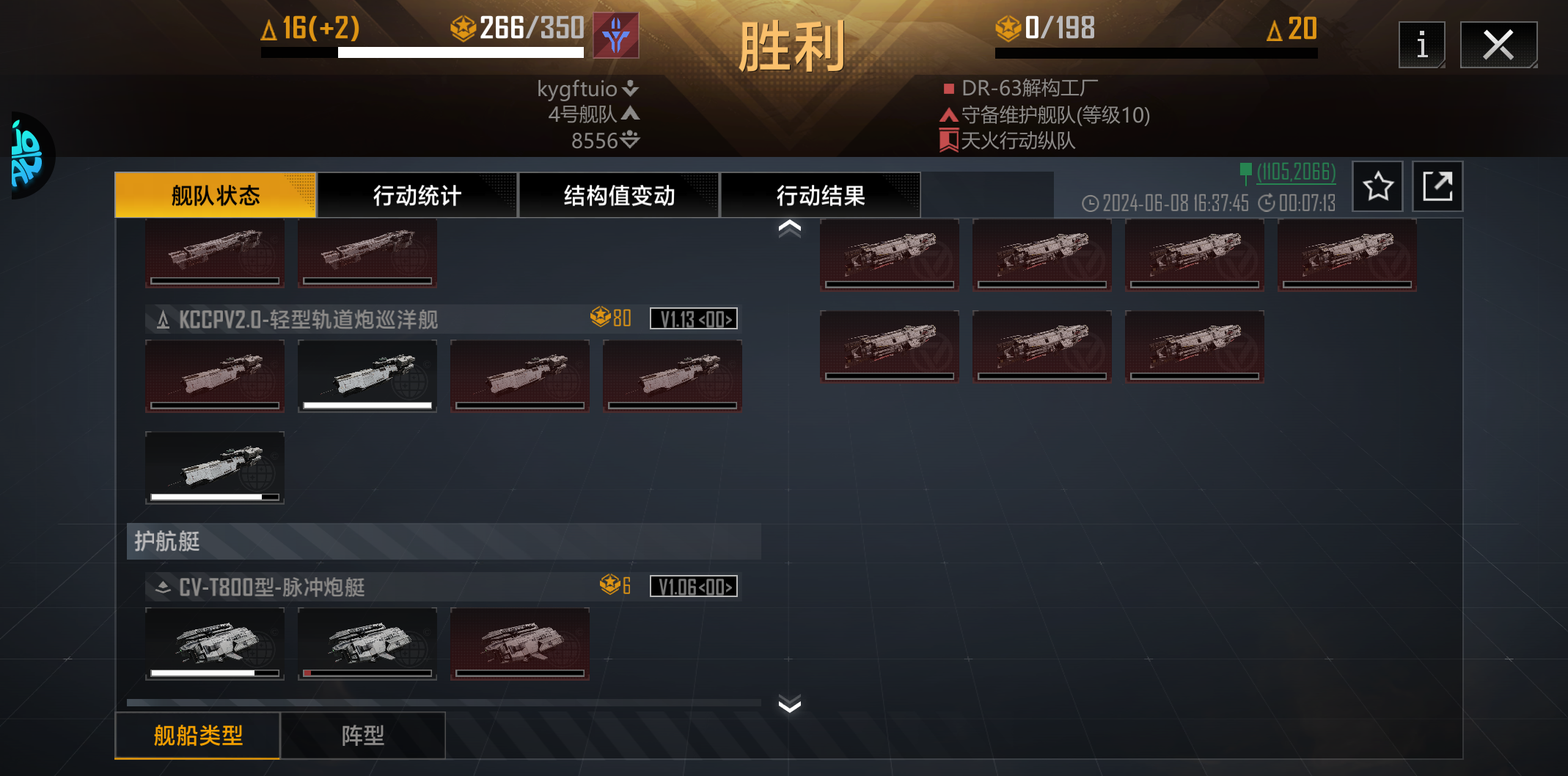The width and height of the screenshot is (1568, 776).
Task: Open the floating assistant icon at left edge
Action: tap(28, 155)
